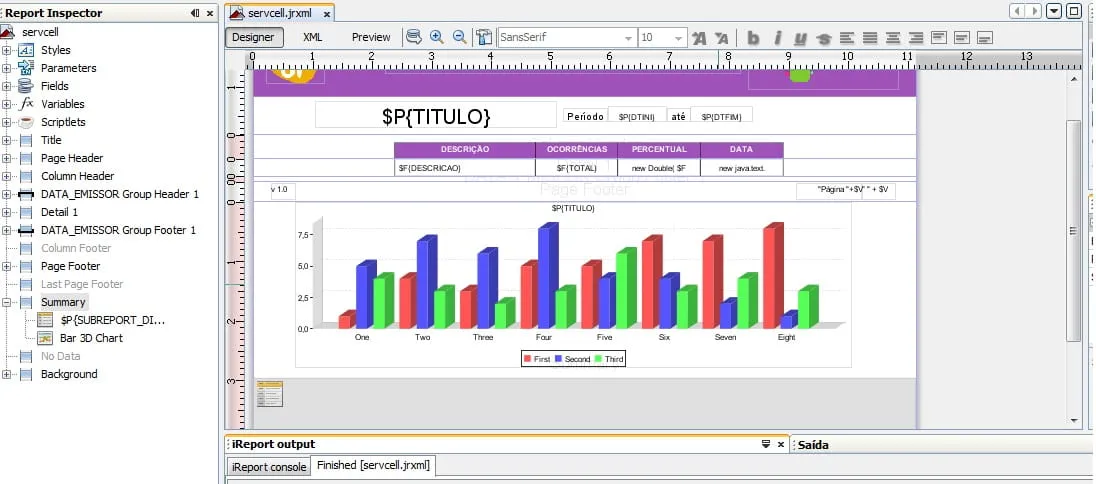Screen dimensions: 1096x484
Task: Toggle italic formatting button
Action: tap(777, 38)
